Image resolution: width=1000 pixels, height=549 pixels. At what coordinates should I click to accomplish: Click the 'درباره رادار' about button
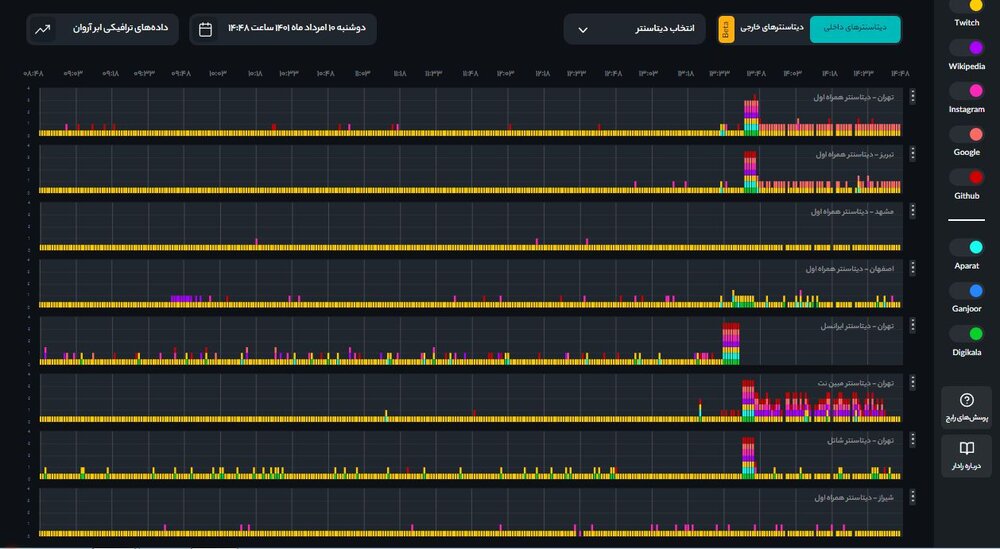point(966,456)
